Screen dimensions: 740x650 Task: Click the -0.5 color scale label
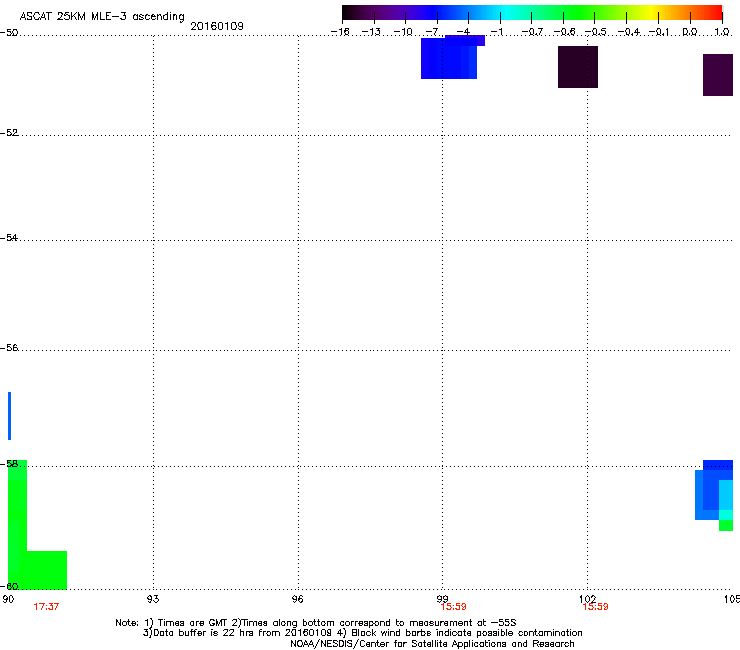[595, 32]
